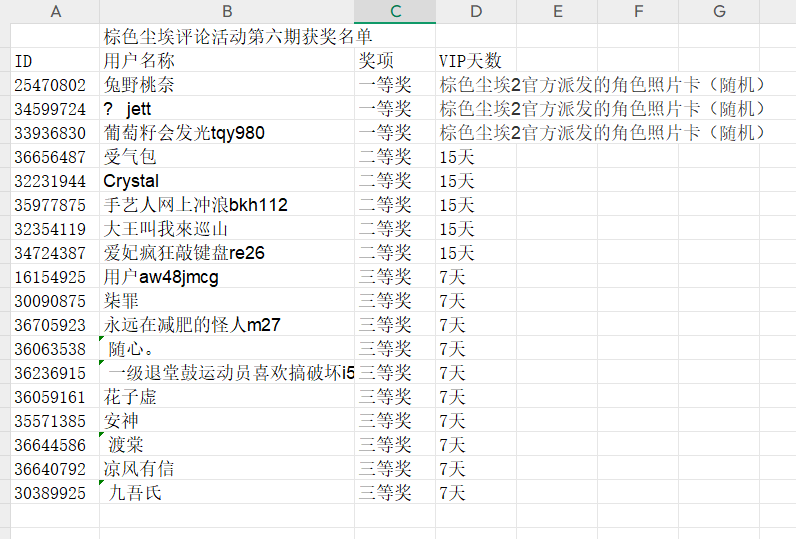Viewport: 796px width, 539px height.
Task: Select column B header
Action: point(227,11)
